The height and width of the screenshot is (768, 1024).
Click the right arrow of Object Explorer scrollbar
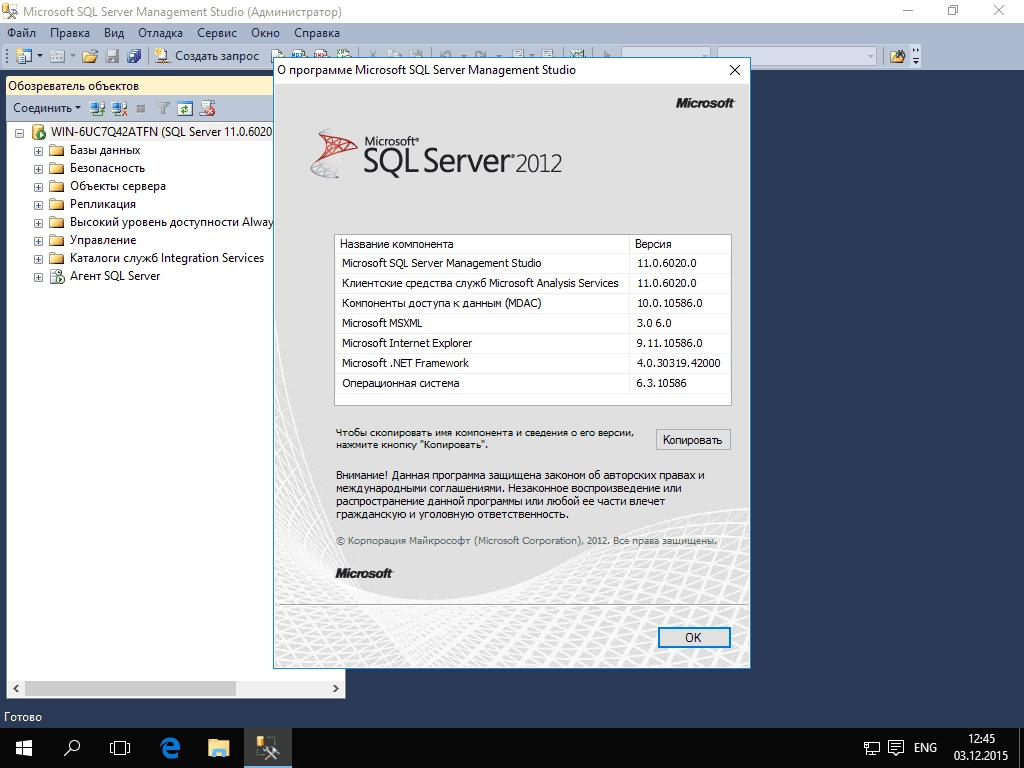point(336,688)
